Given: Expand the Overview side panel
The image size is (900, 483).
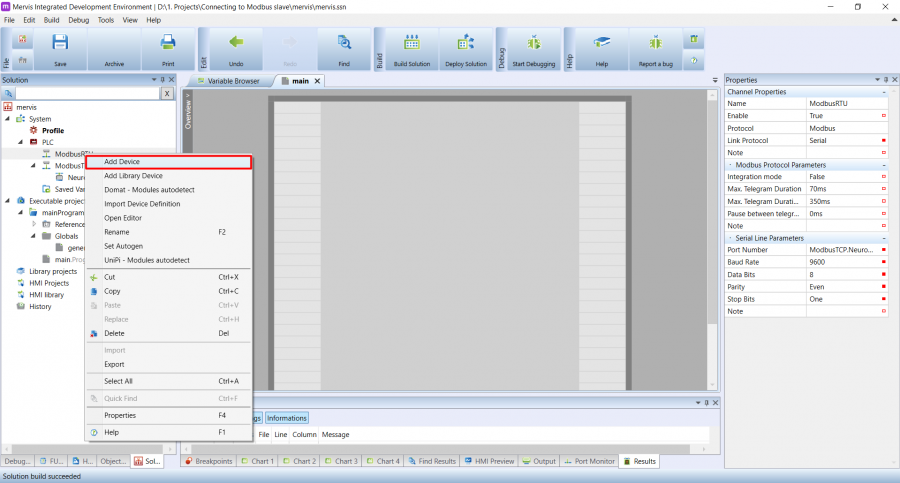Looking at the screenshot, I should (188, 110).
